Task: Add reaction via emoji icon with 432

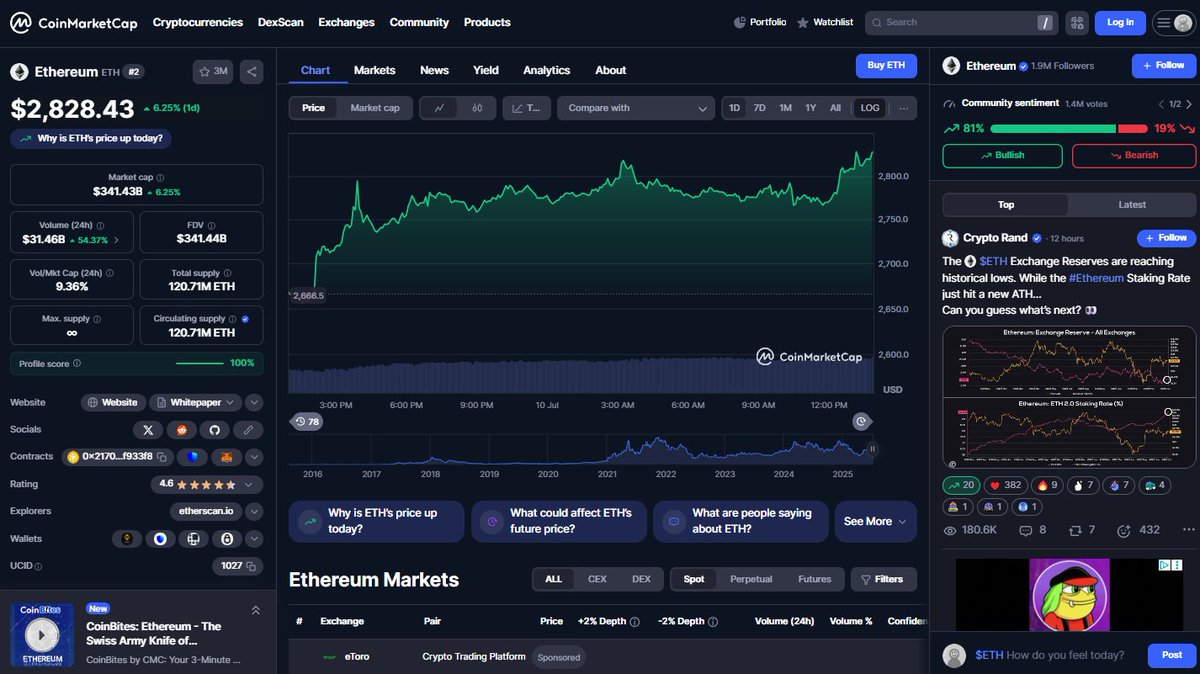Action: point(1138,530)
